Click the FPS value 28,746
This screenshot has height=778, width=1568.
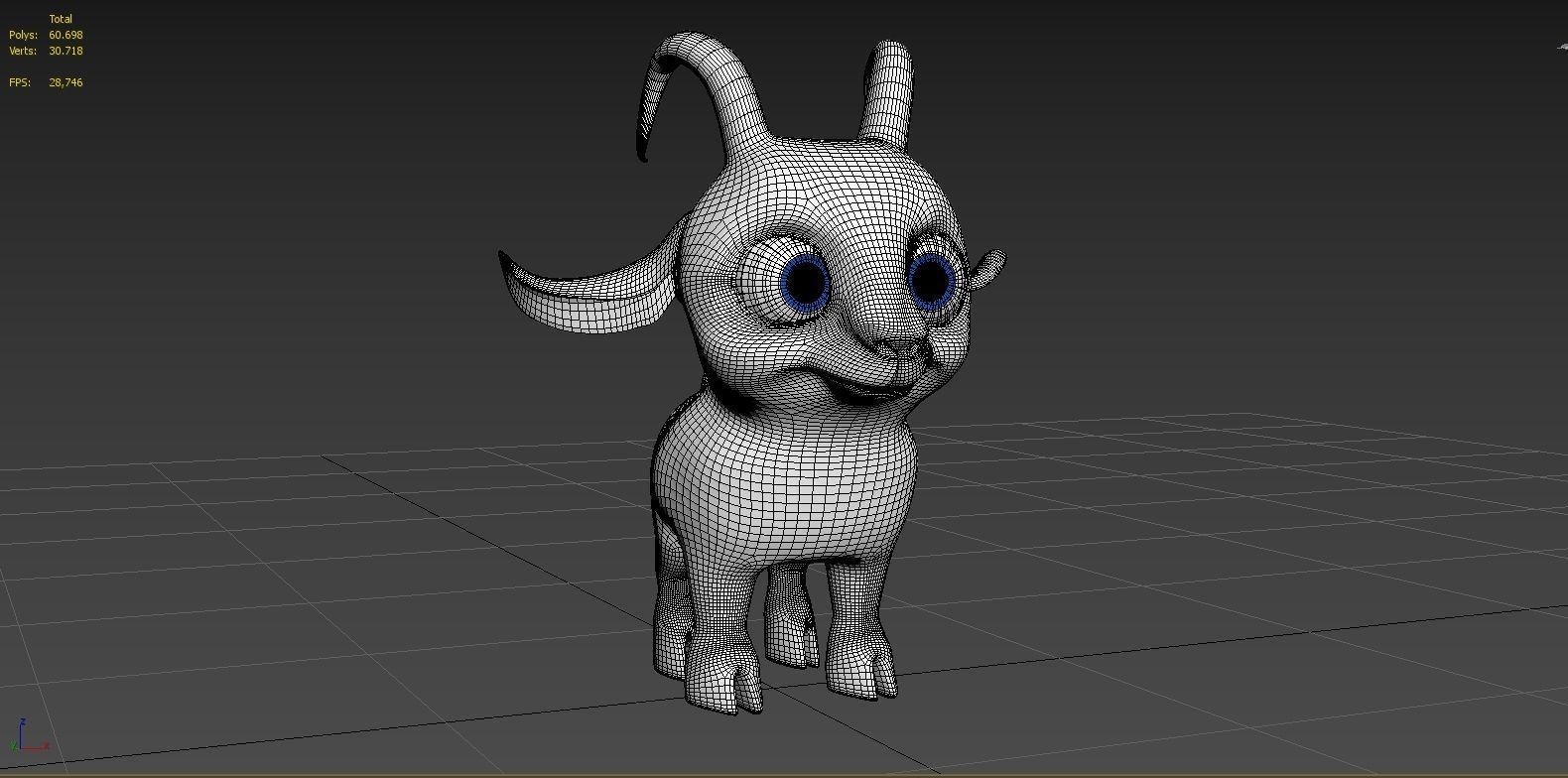click(65, 82)
